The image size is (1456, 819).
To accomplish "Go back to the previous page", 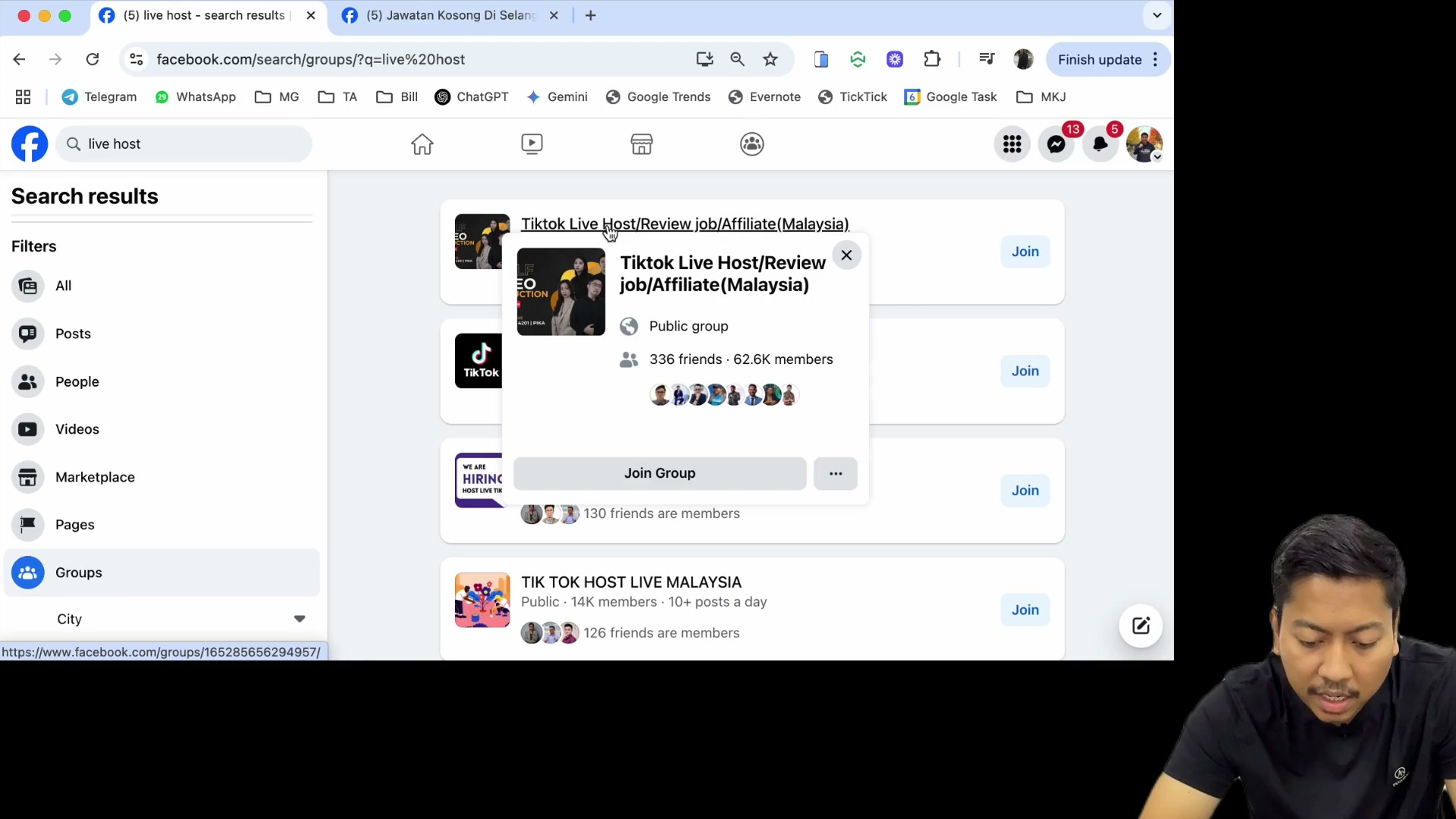I will 20,59.
